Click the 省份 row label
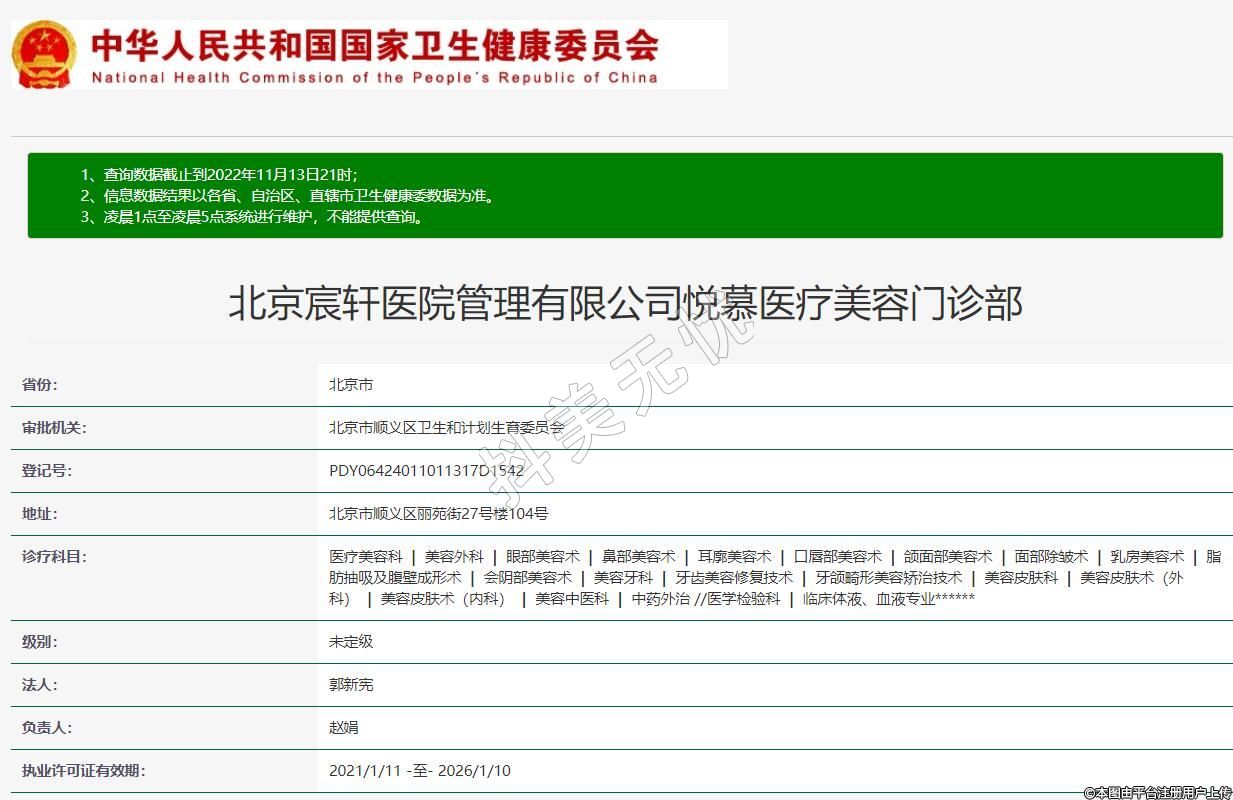 40,385
